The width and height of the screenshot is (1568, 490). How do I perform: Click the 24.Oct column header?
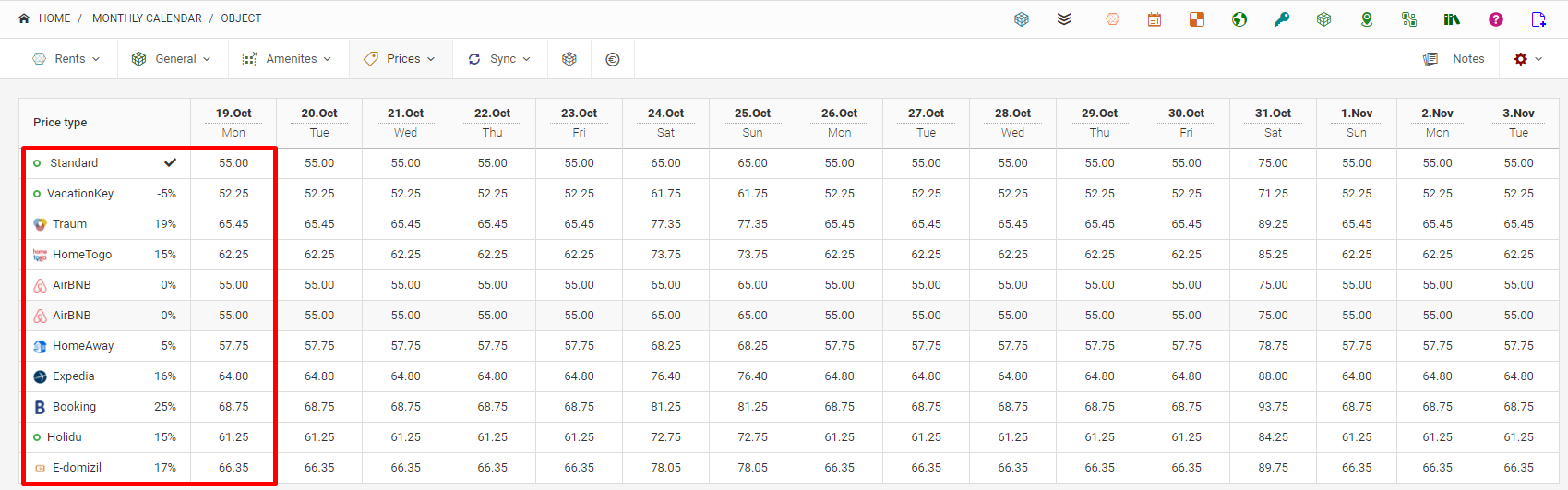[665, 123]
